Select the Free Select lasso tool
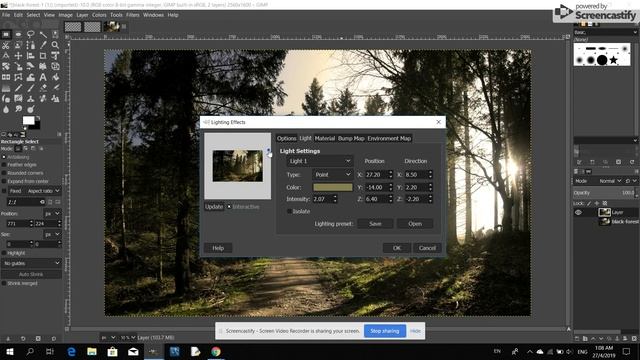This screenshot has width=640, height=360. coord(31,35)
